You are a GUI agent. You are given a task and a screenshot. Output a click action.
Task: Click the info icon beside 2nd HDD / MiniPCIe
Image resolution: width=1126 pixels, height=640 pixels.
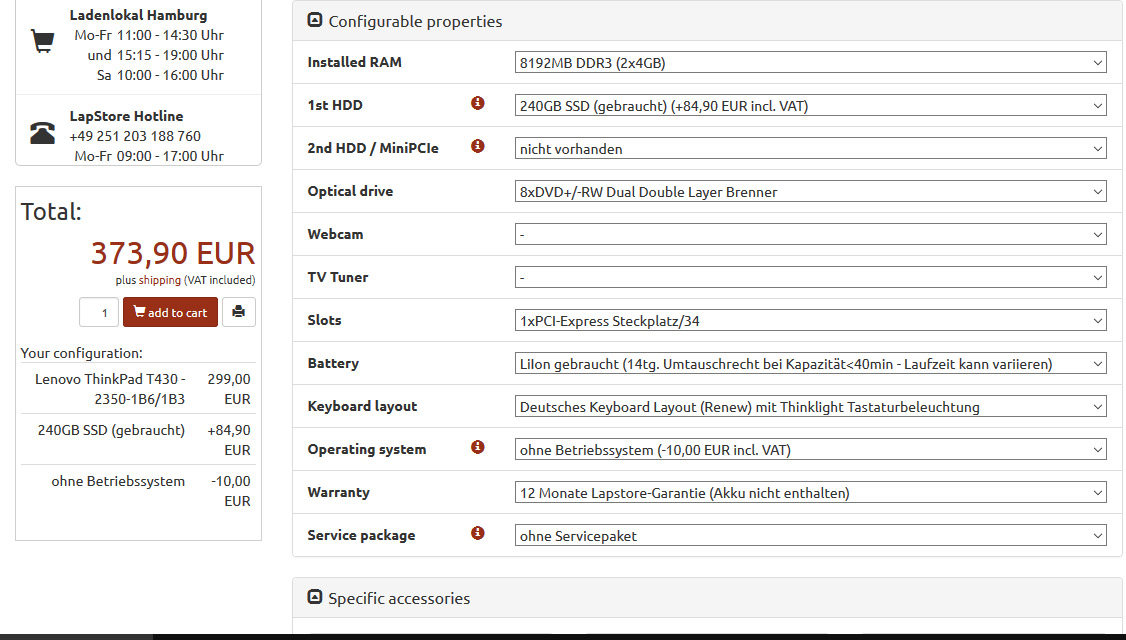pos(478,147)
